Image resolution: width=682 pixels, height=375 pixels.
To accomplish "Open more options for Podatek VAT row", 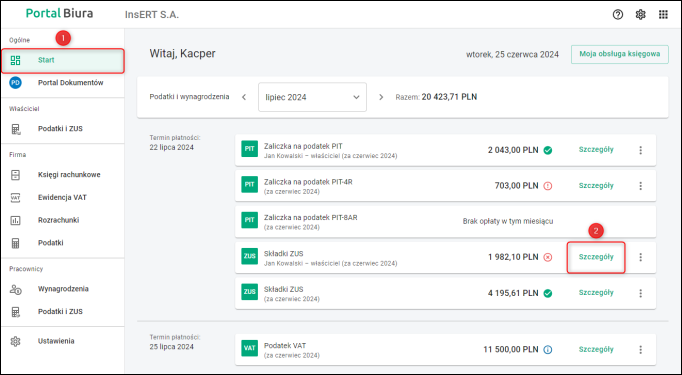I will click(640, 349).
